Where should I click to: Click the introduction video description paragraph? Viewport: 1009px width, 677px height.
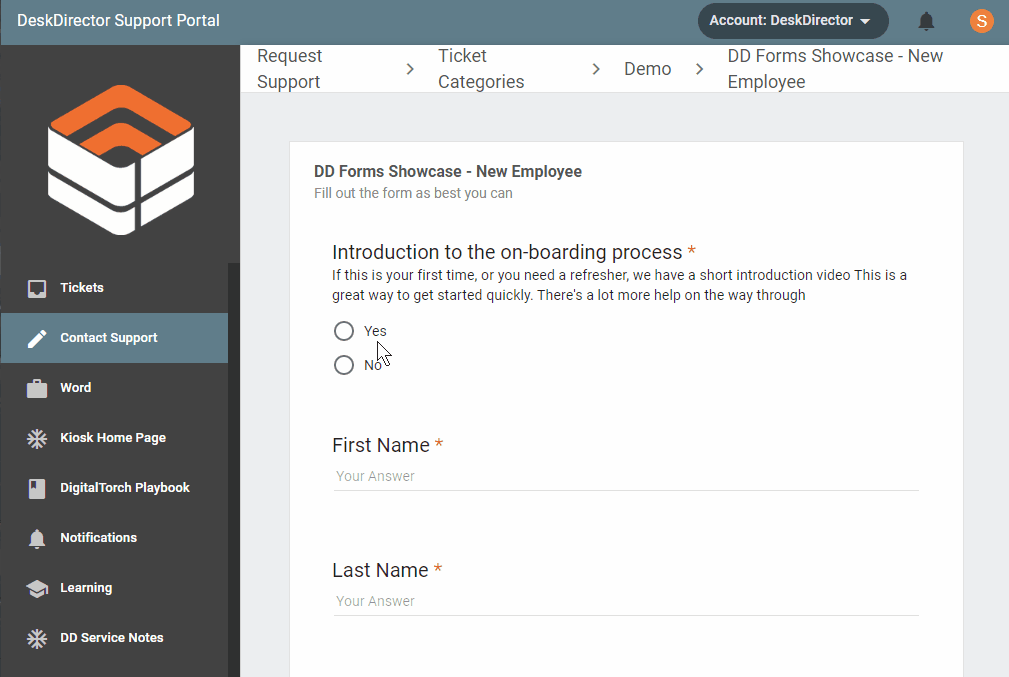(619, 285)
